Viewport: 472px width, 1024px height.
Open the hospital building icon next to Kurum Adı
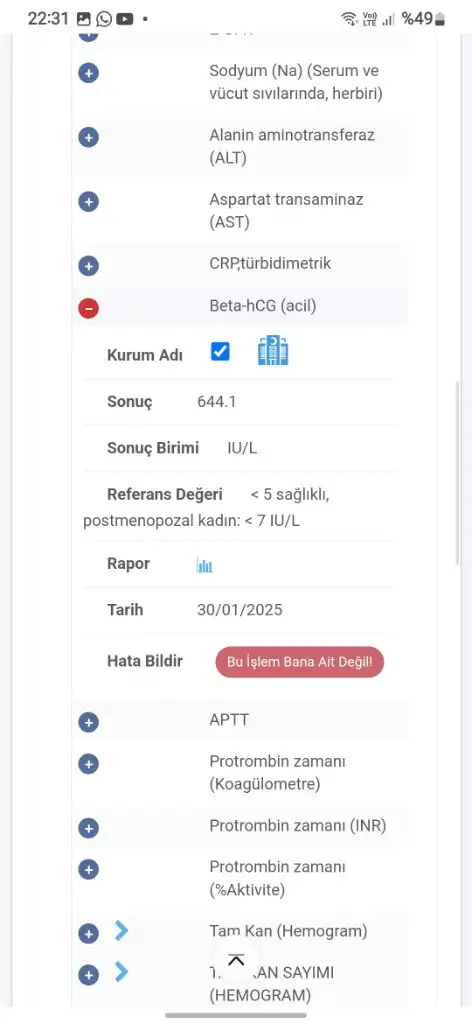[x=274, y=350]
